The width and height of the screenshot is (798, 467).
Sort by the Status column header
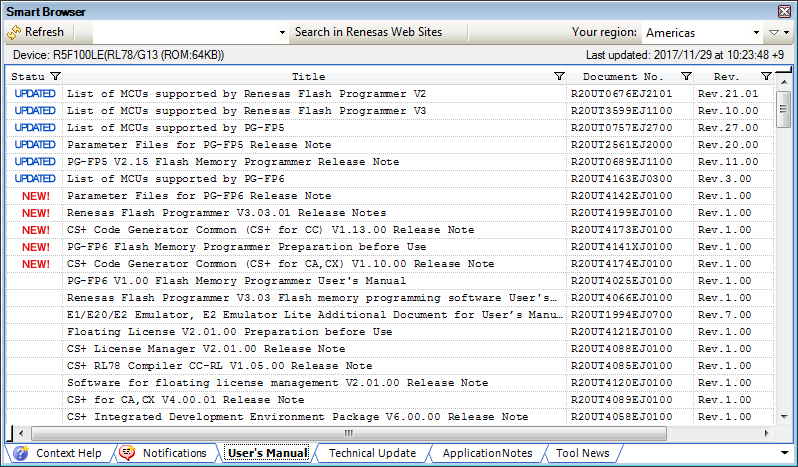28,77
